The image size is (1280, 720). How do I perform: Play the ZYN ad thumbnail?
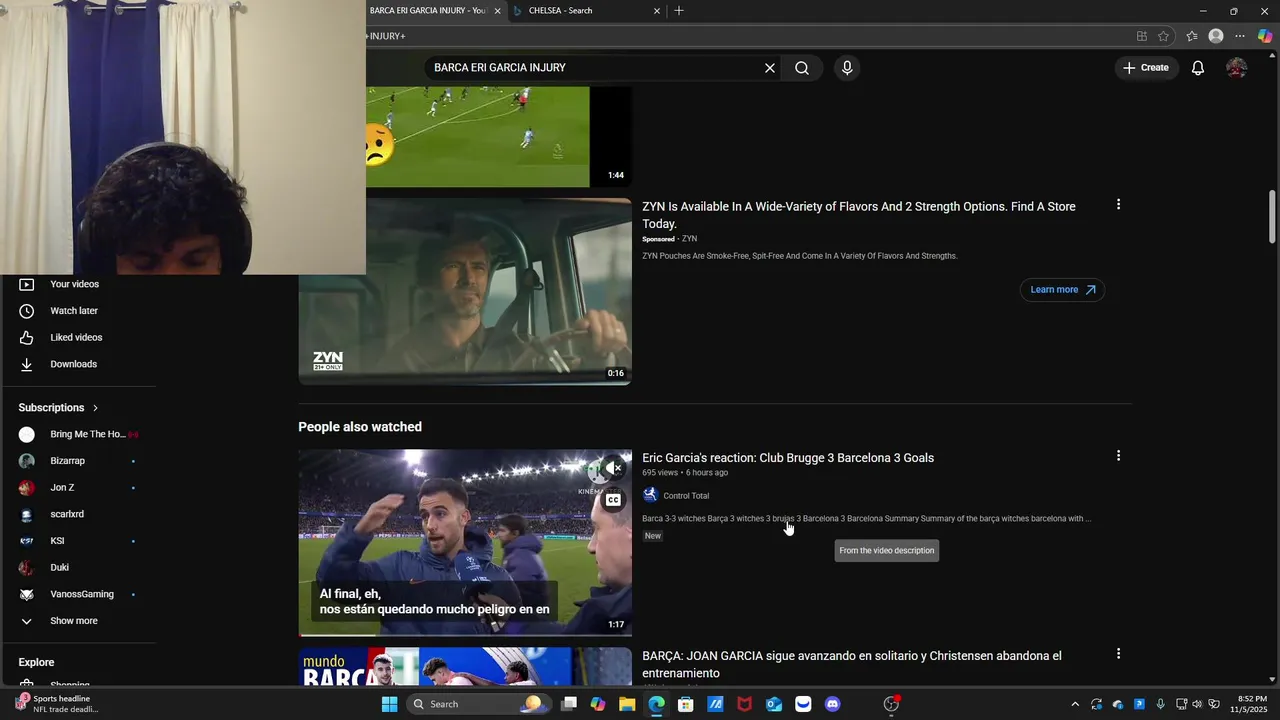click(x=465, y=291)
